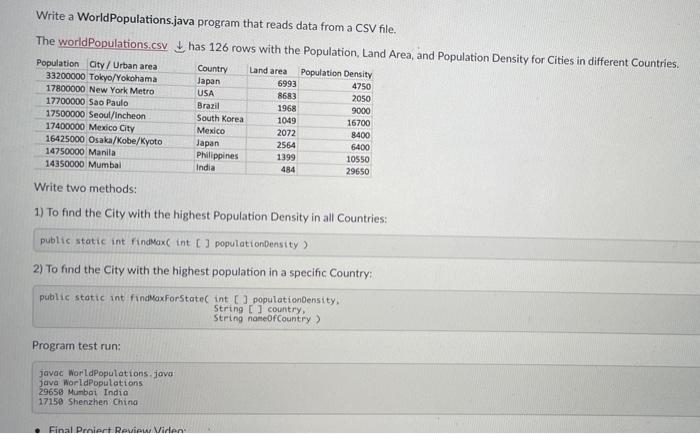Click the 9000 density value
This screenshot has height=434, width=700.
361,111
